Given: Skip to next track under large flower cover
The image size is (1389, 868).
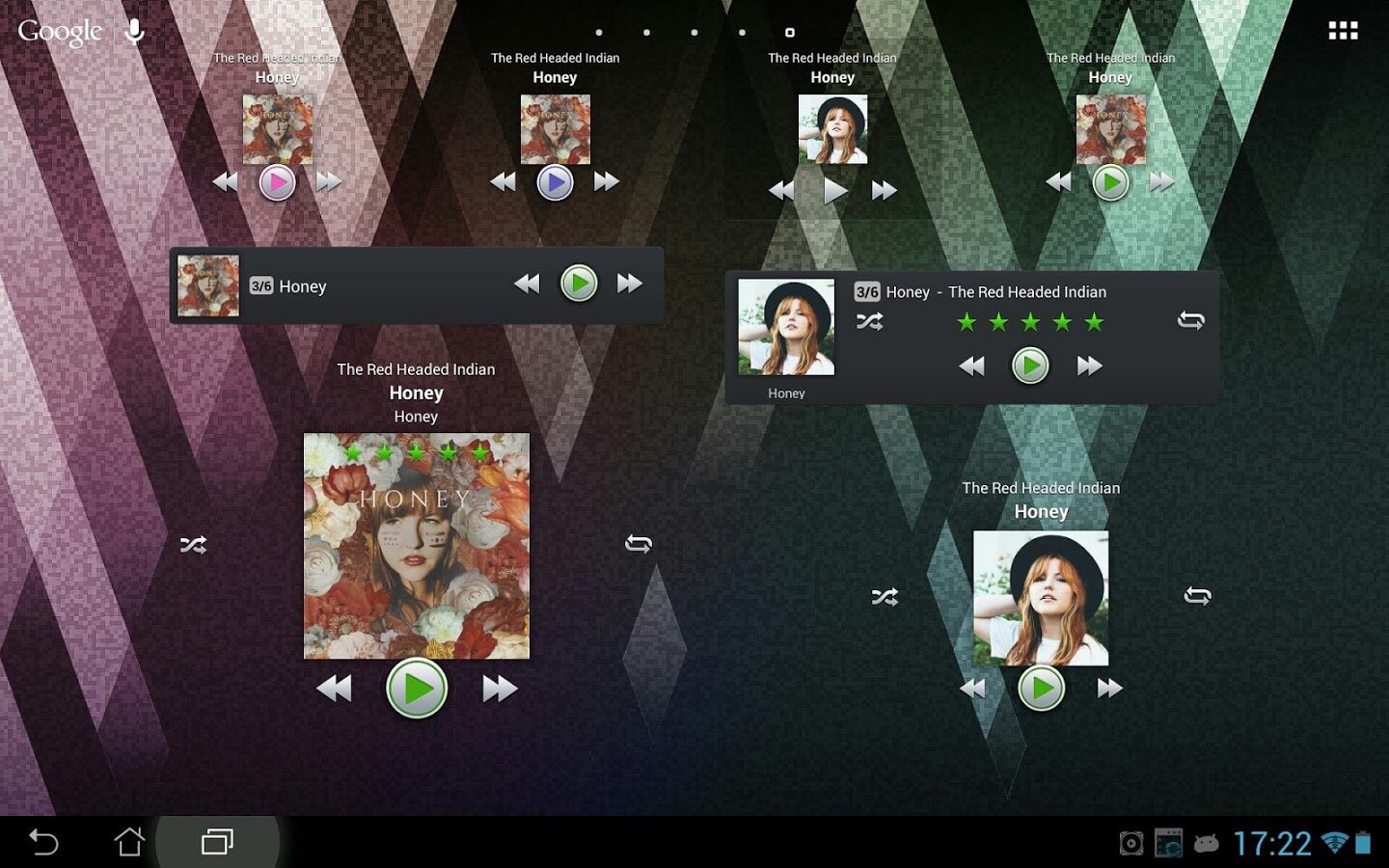Looking at the screenshot, I should (x=500, y=689).
